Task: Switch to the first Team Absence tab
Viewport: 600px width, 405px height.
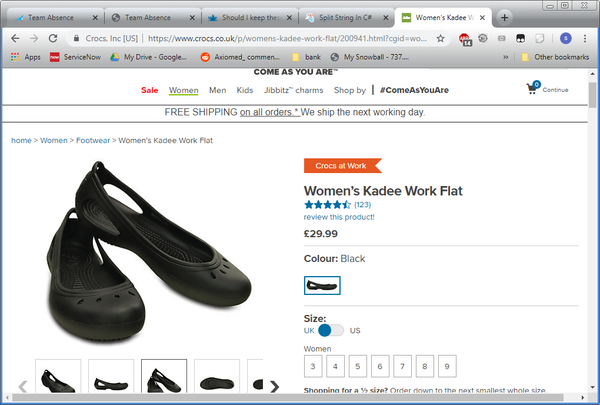Action: tap(55, 18)
